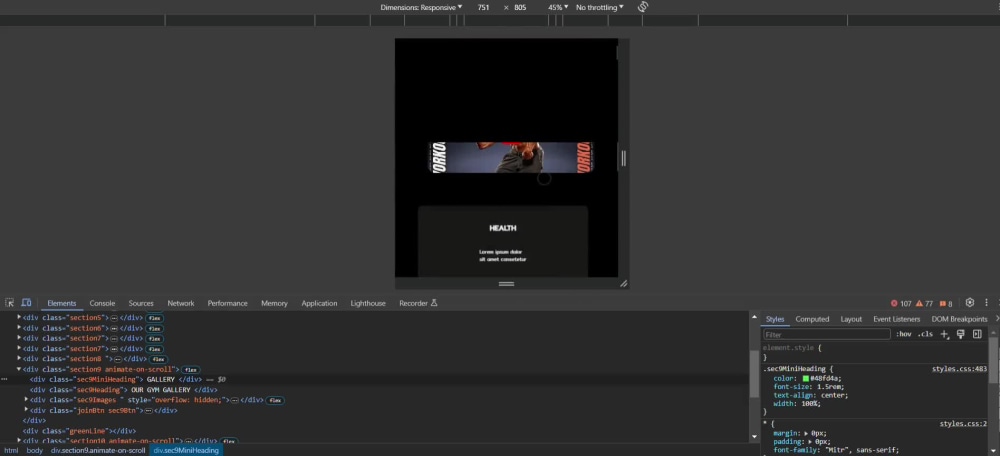Expand the section8 div node

(19, 358)
